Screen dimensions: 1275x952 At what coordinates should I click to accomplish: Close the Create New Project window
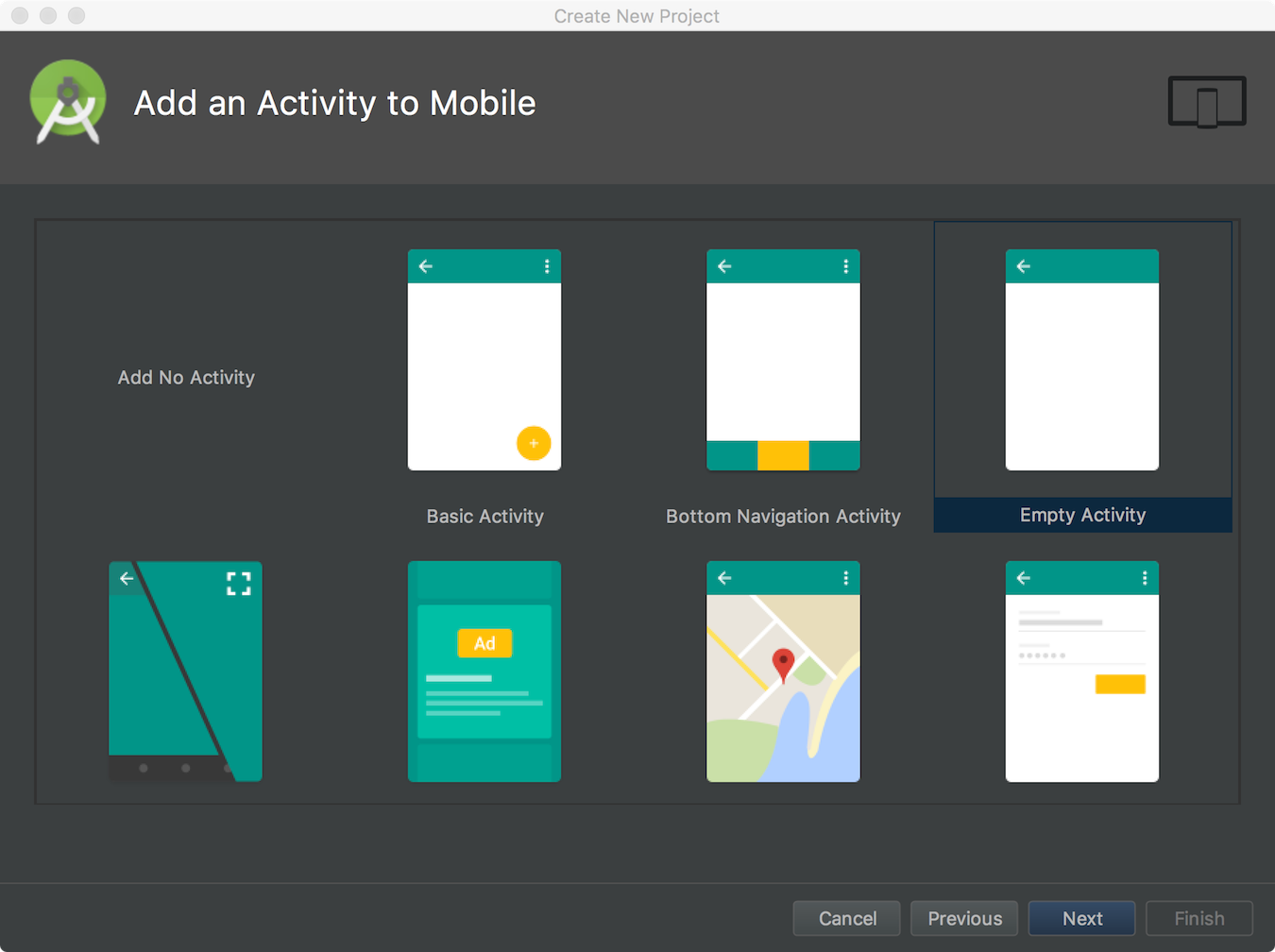(x=20, y=15)
